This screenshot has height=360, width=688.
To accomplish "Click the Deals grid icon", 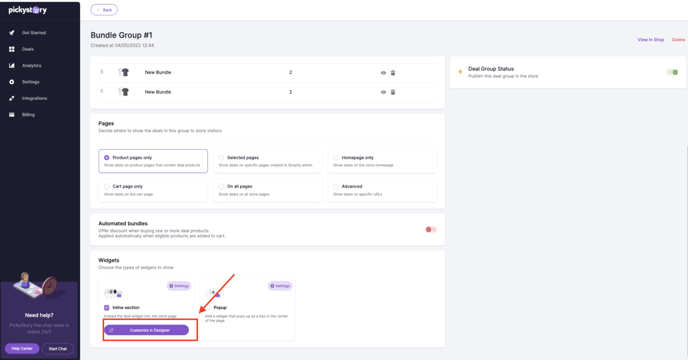I will tap(12, 49).
